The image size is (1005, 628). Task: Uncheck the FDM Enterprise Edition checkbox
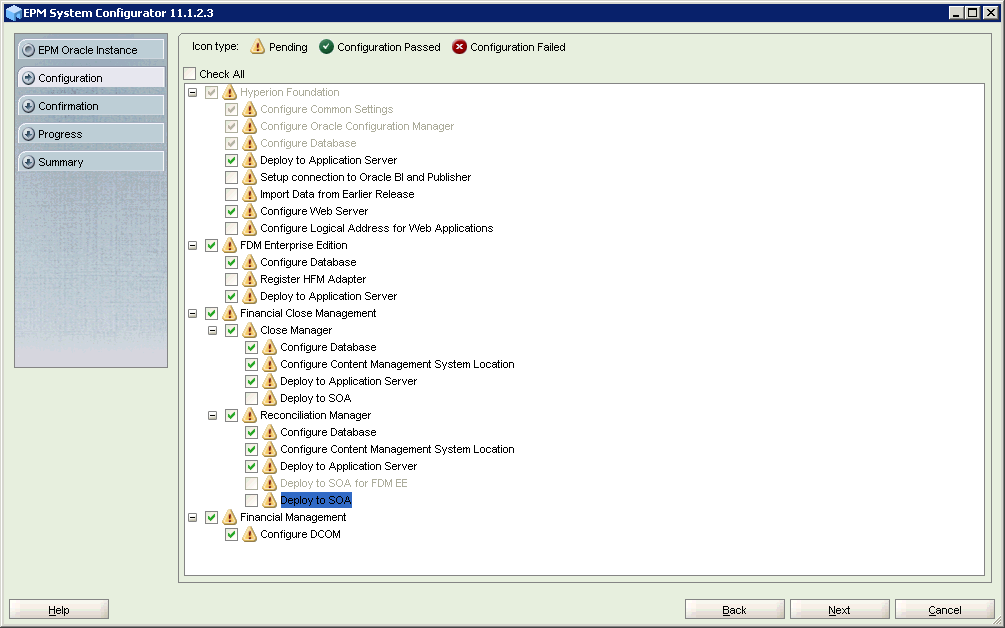[212, 245]
